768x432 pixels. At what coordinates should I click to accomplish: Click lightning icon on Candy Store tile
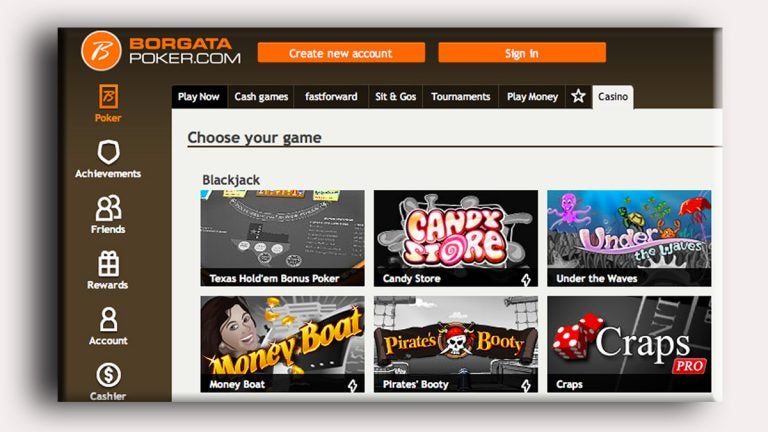[x=526, y=279]
